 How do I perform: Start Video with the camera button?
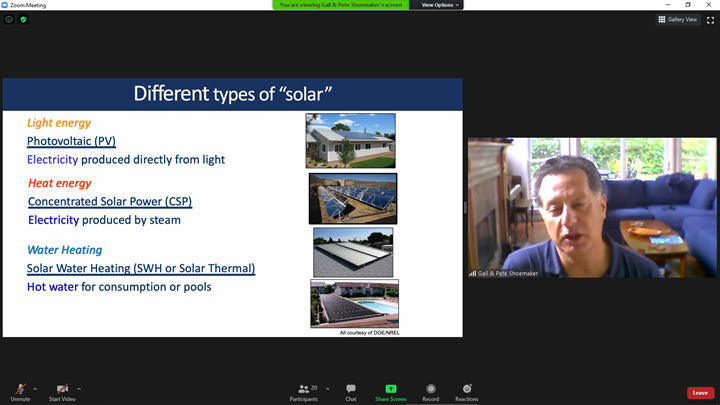click(62, 393)
